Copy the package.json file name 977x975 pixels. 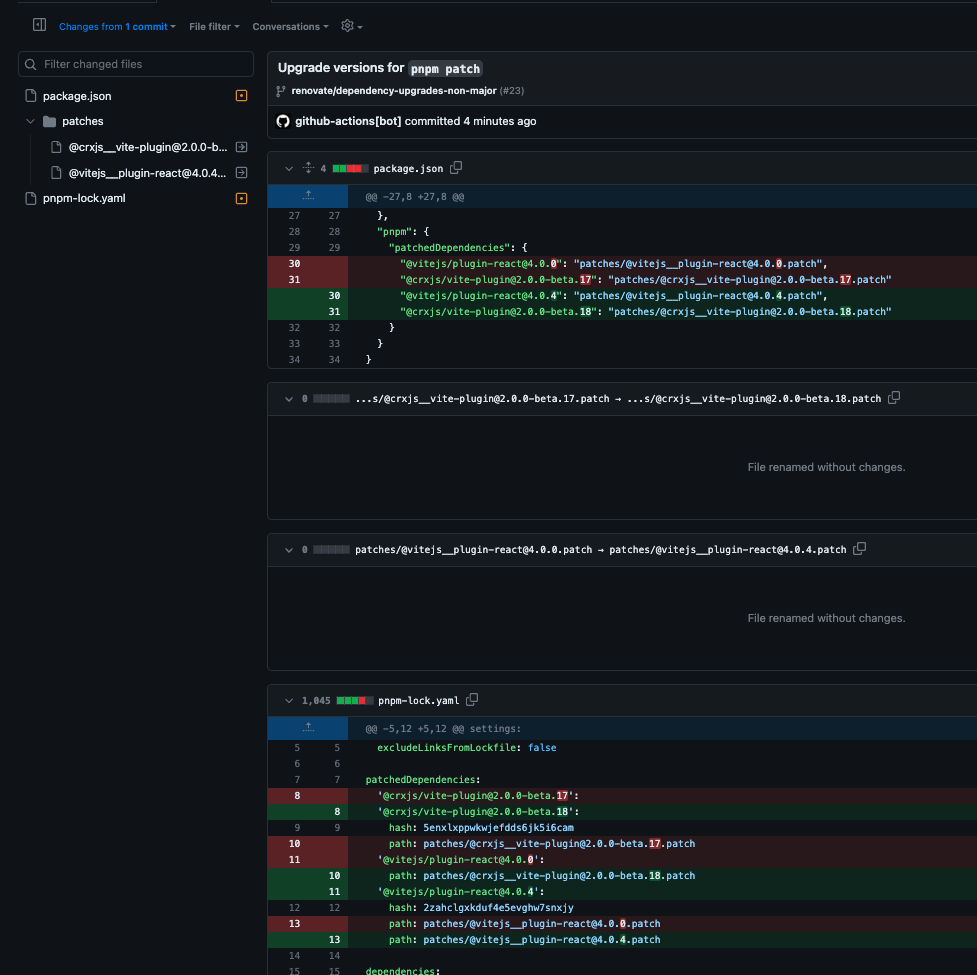[455, 168]
